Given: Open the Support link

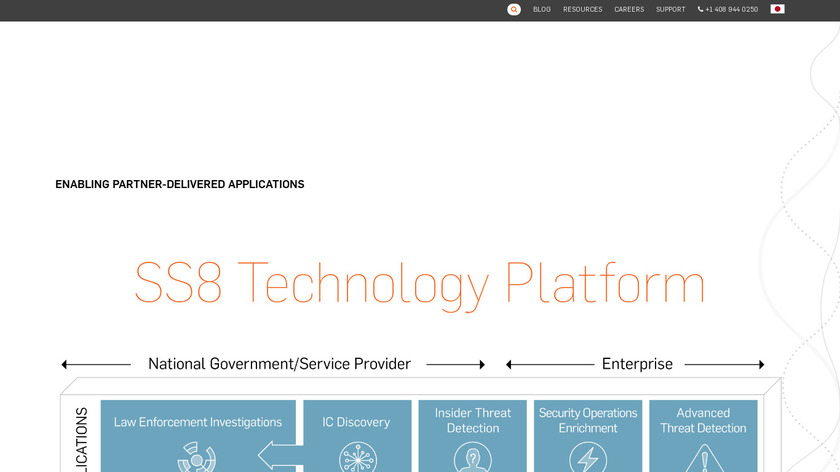Looking at the screenshot, I should (671, 9).
